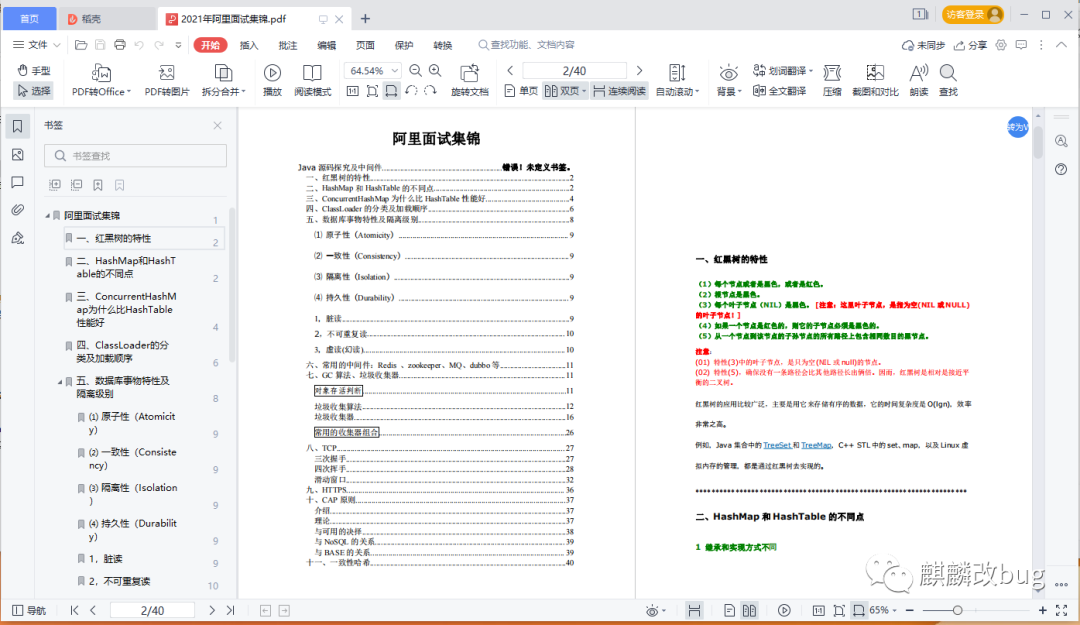Switch to the 批注 annotation tab
1080x625 pixels.
coord(288,45)
